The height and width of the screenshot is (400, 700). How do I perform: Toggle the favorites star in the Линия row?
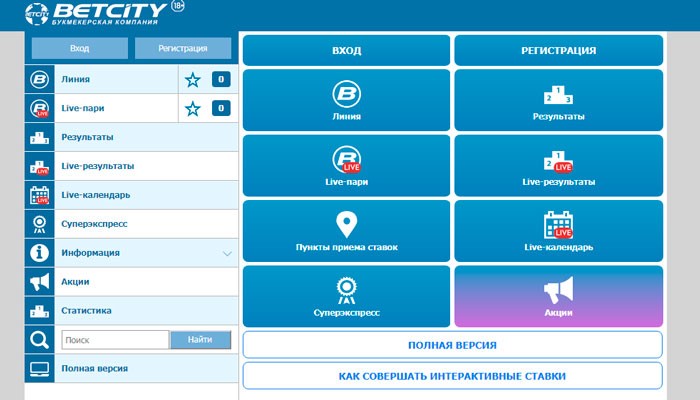click(193, 80)
